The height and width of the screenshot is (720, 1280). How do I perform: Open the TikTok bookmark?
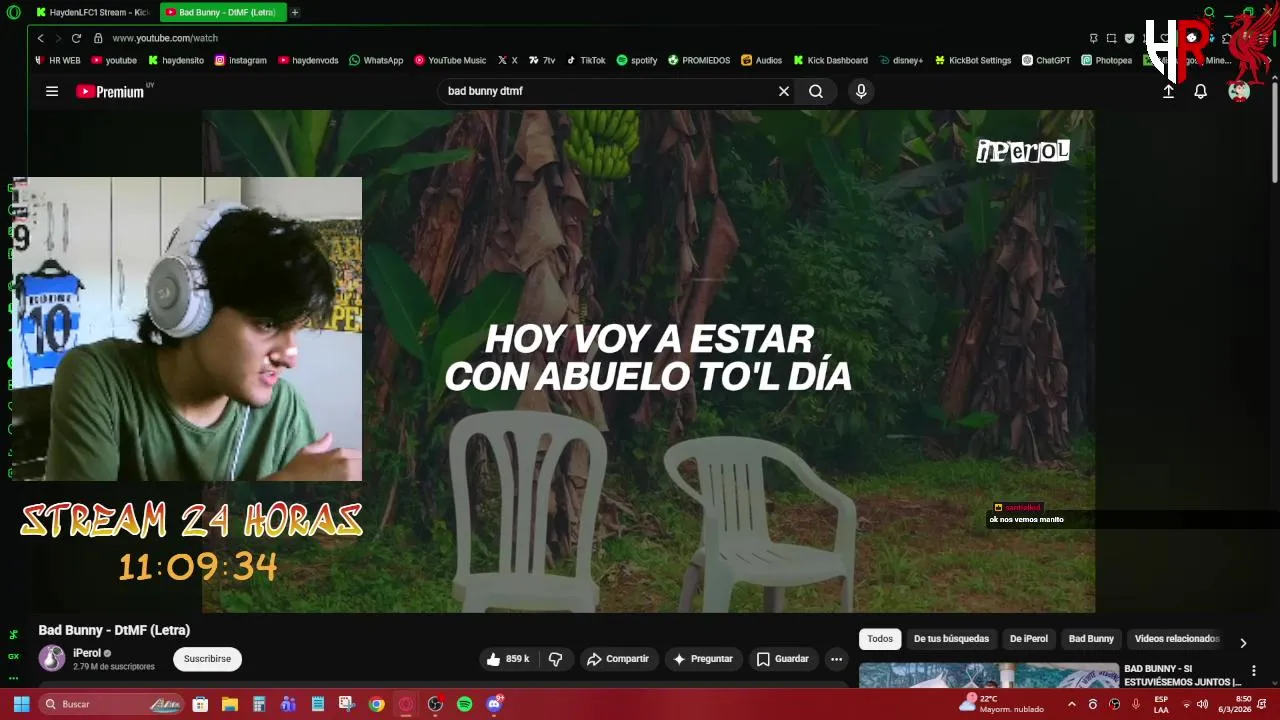click(586, 60)
